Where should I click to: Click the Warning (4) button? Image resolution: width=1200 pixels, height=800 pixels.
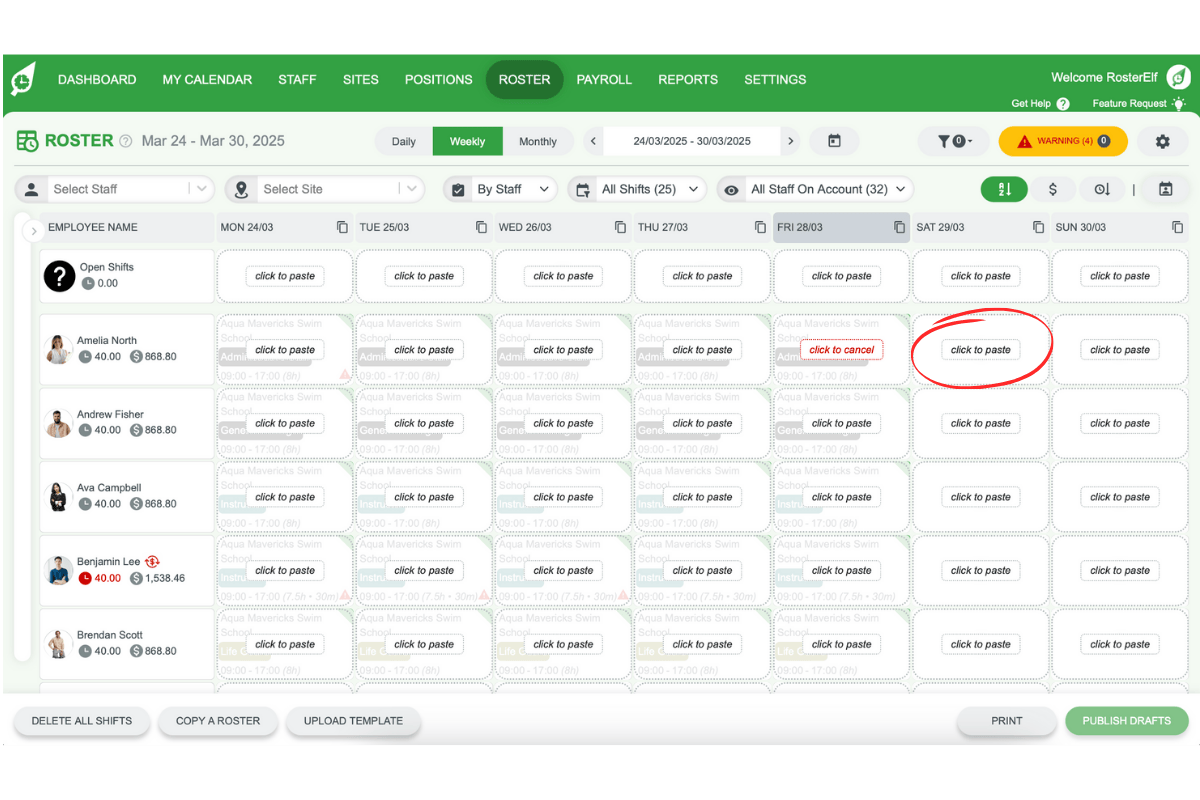point(1063,141)
